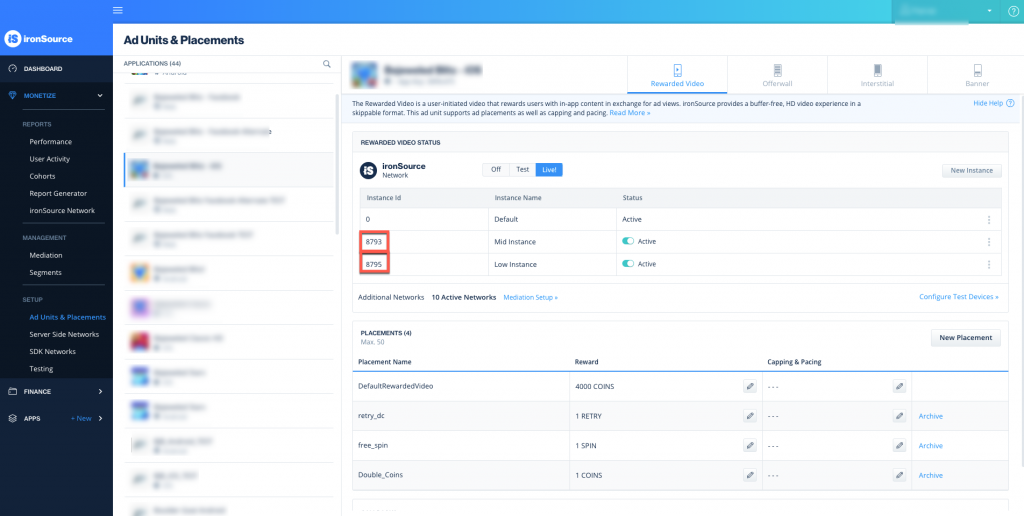Open the help question mark icon
Viewport: 1024px width, 516px height.
click(x=1013, y=10)
